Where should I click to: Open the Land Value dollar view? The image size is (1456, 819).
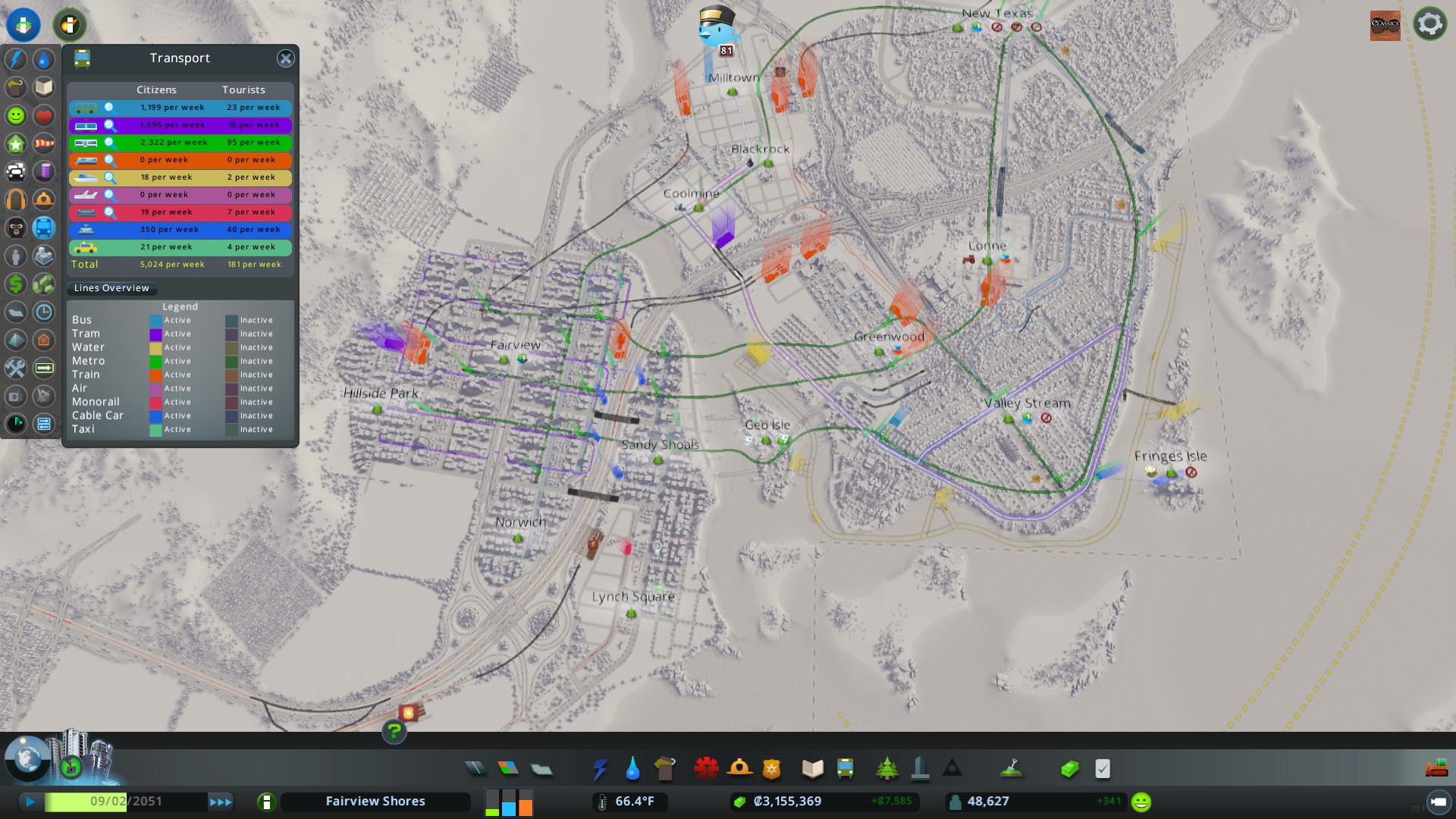16,284
